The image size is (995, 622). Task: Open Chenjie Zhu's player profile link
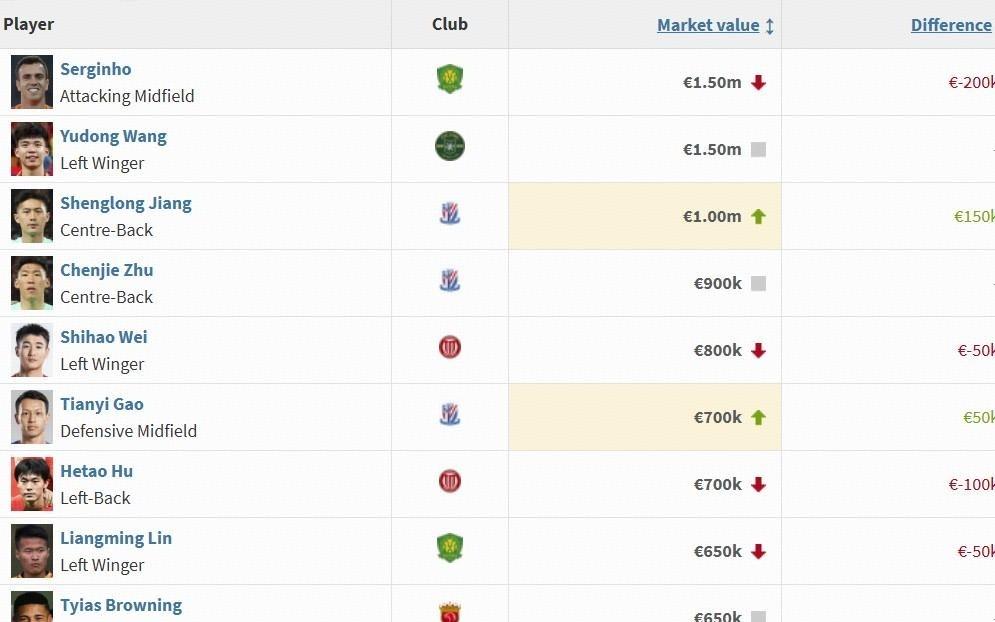(106, 270)
